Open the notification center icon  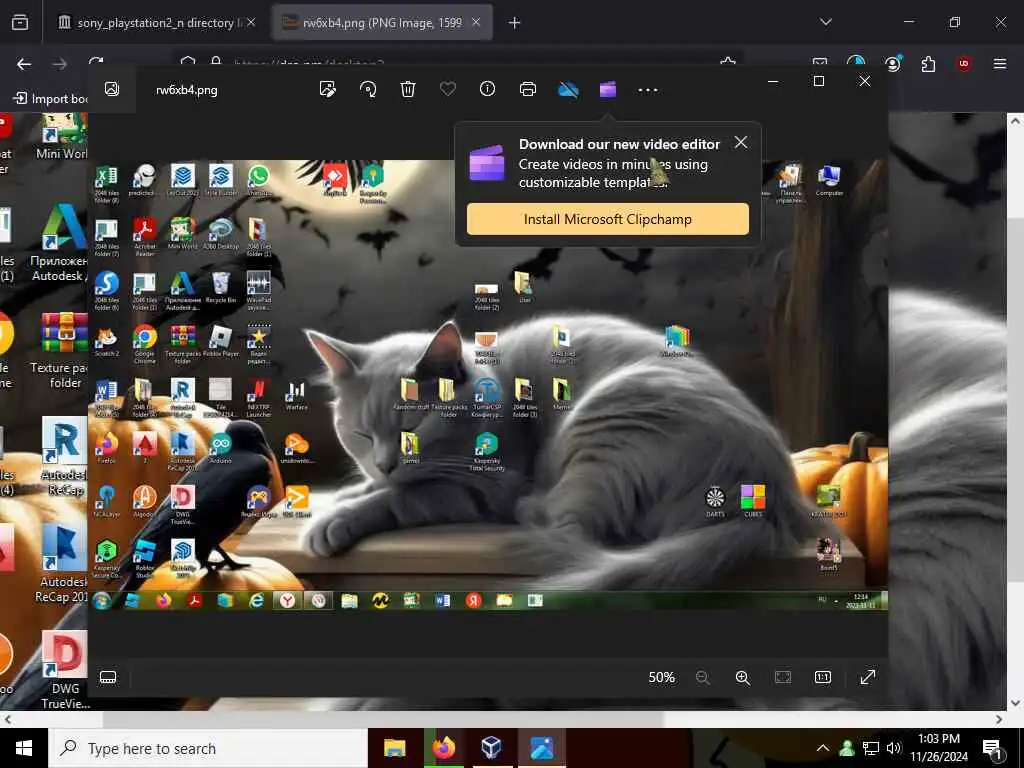click(x=992, y=749)
